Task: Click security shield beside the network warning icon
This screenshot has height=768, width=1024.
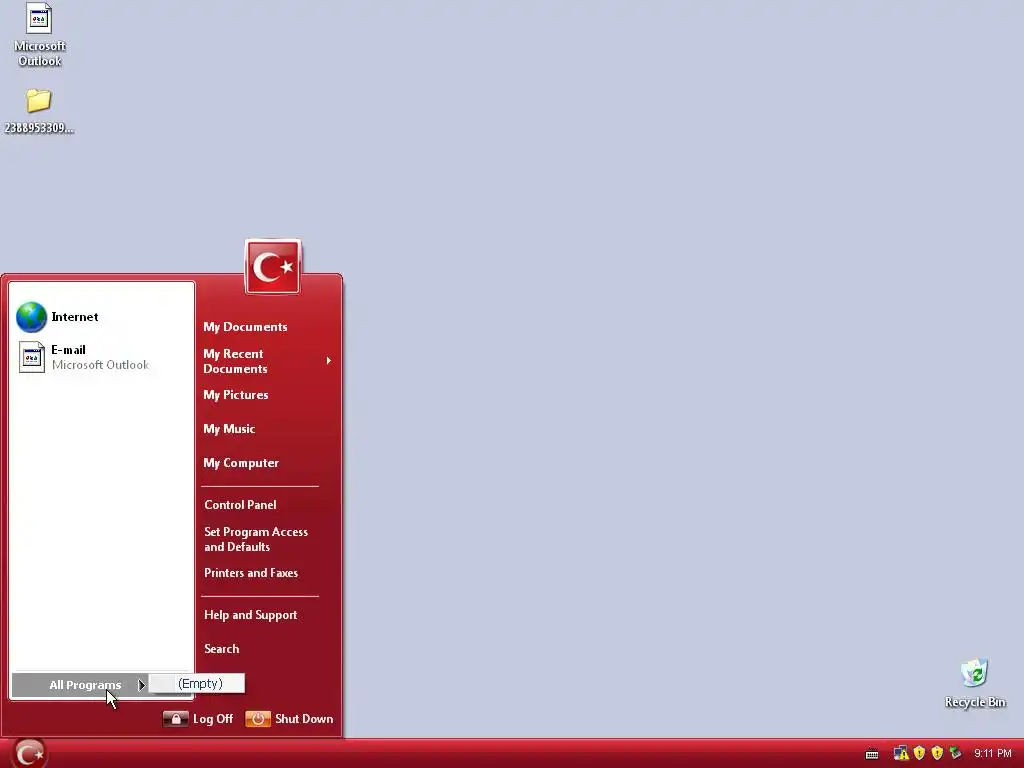Action: point(920,754)
